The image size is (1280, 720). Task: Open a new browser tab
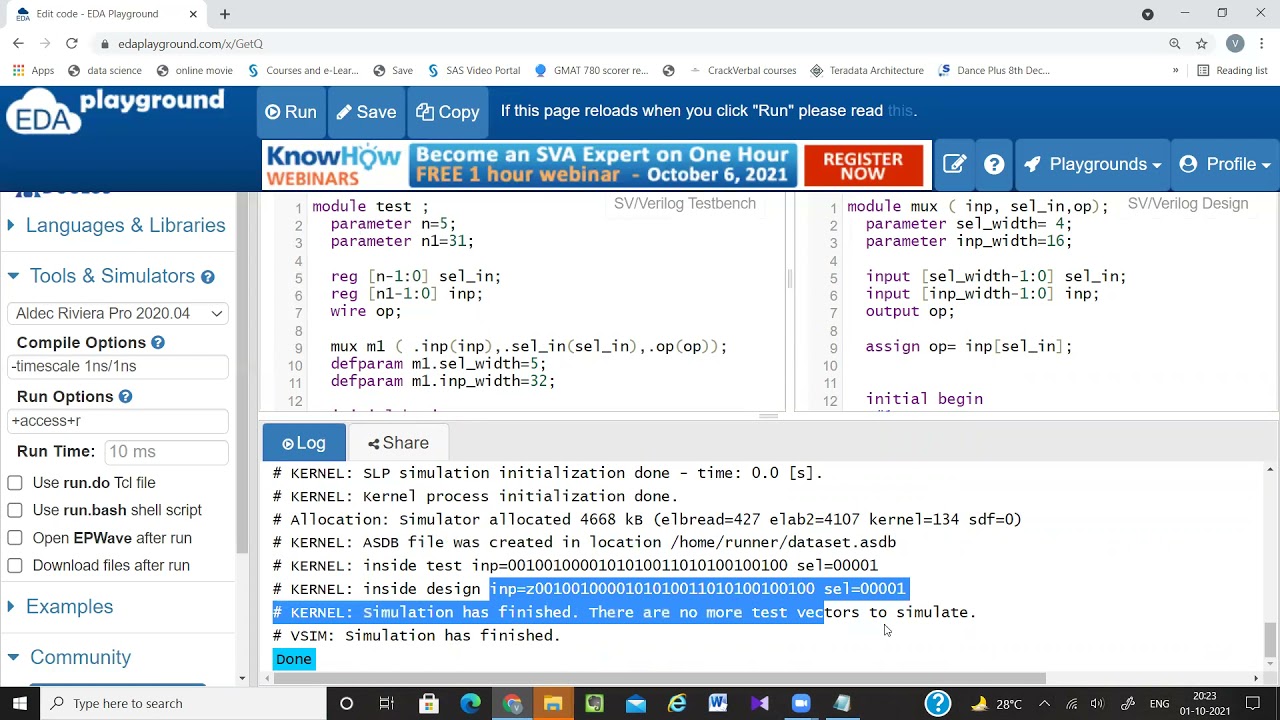coord(225,14)
